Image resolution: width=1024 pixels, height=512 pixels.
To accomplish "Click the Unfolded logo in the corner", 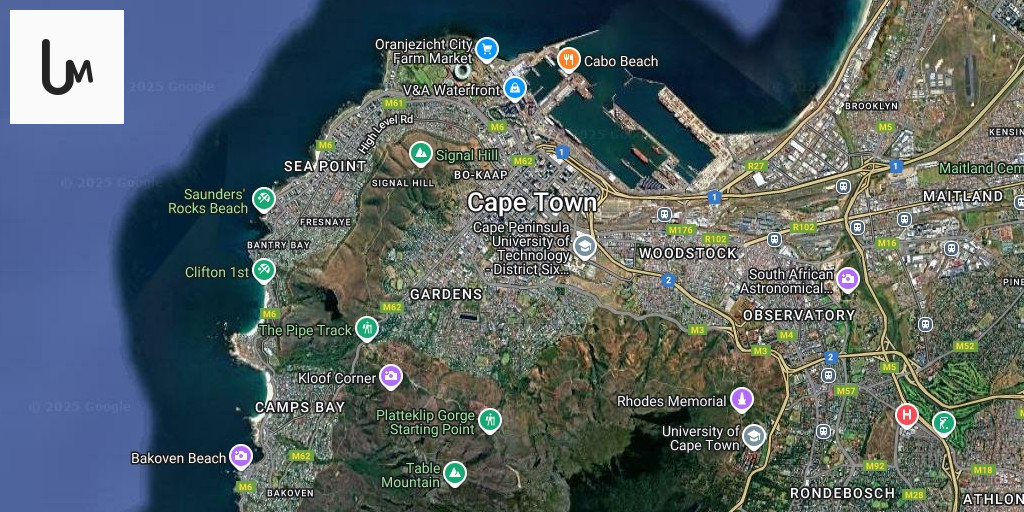I will pyautogui.click(x=67, y=67).
